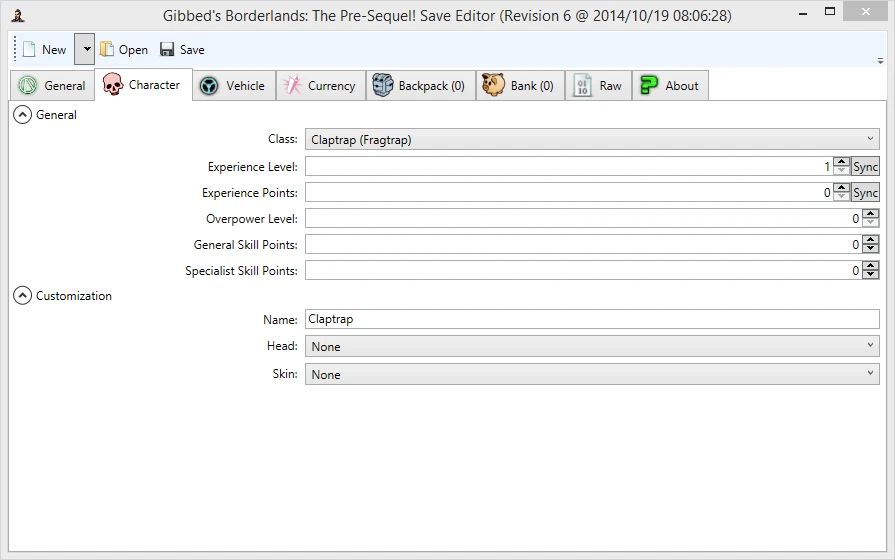
Task: Click the Save floppy disk icon
Action: 167,50
